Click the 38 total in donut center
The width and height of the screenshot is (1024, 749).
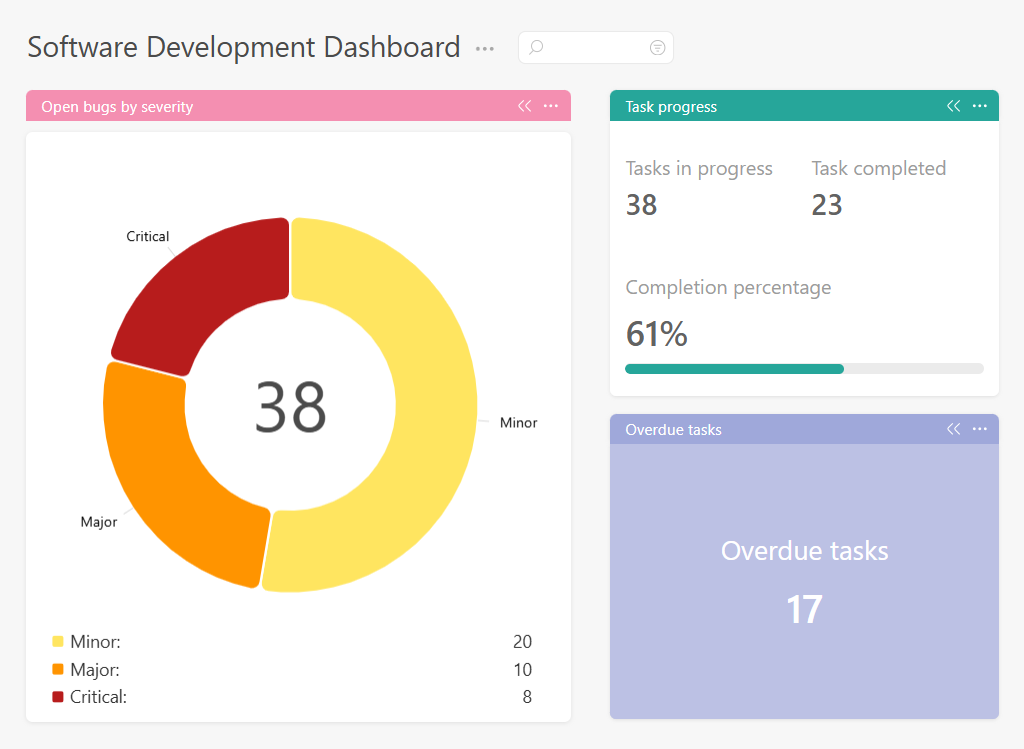290,407
